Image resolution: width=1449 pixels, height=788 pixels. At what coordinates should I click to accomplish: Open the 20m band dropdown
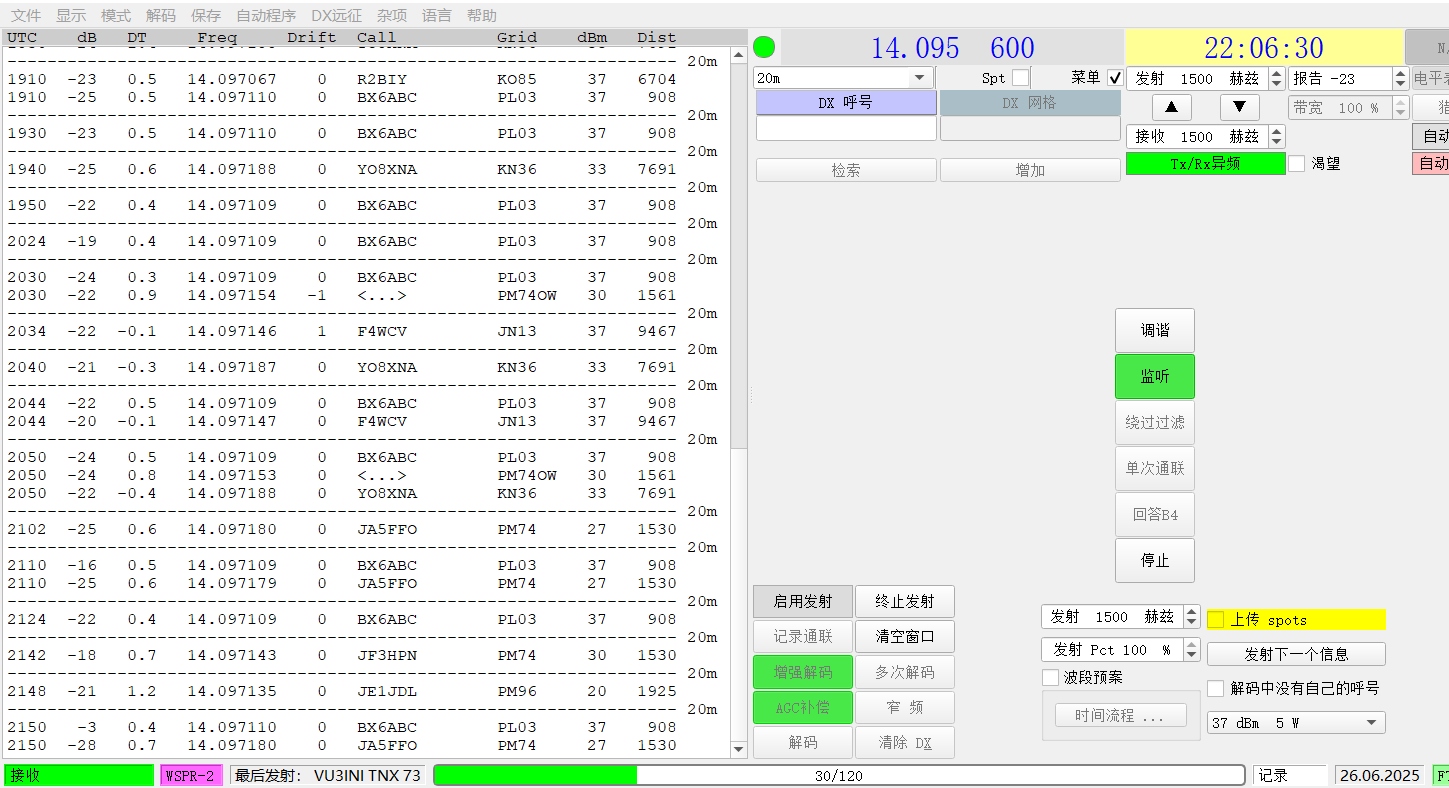pos(844,78)
